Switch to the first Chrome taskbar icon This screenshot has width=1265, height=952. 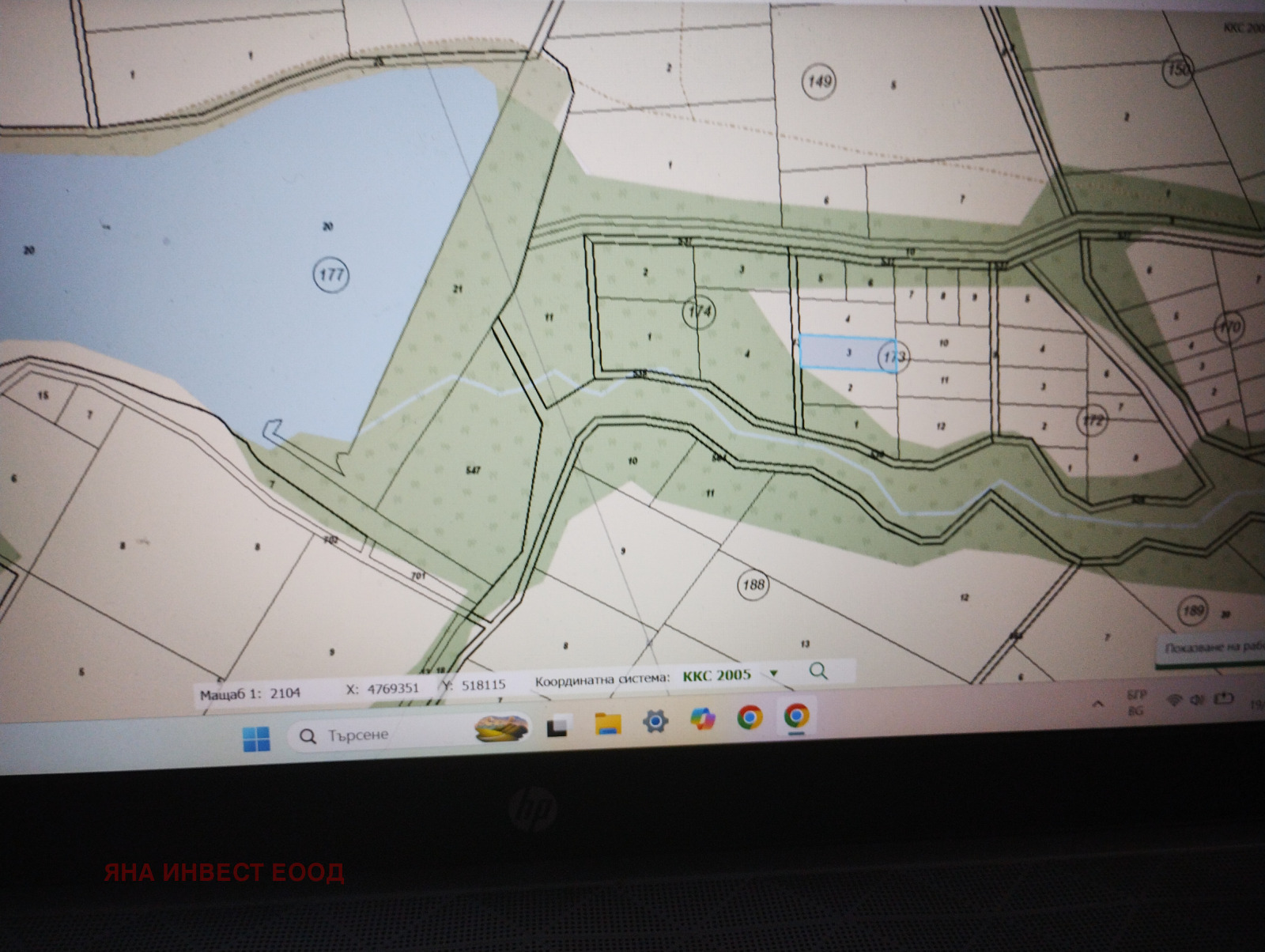[x=750, y=717]
